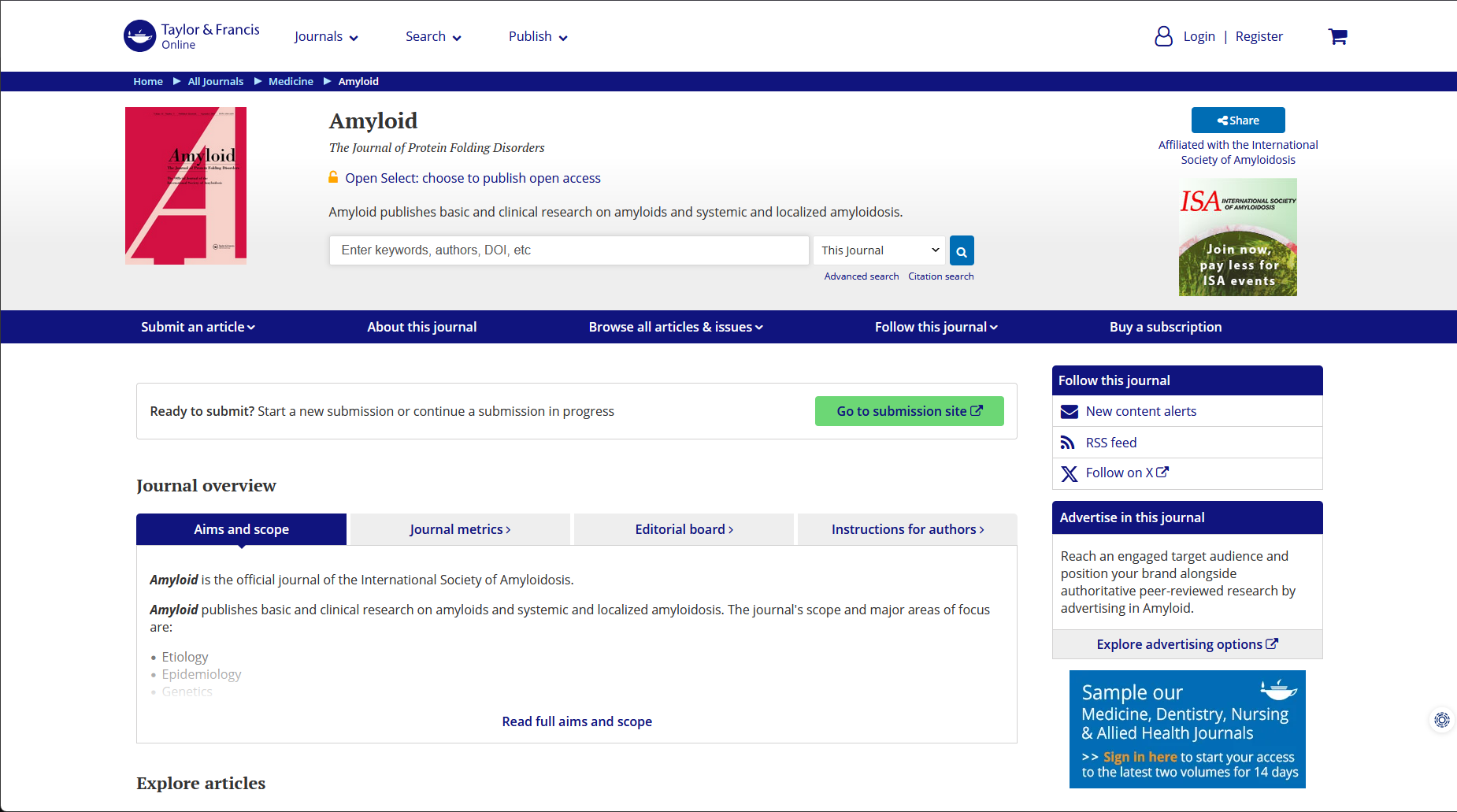The image size is (1457, 812).
Task: Click Go to submission site button
Action: click(x=909, y=411)
